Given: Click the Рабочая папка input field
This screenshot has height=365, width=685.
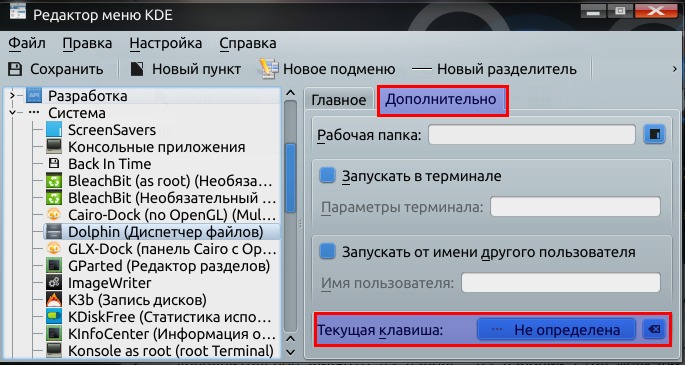Looking at the screenshot, I should [x=532, y=134].
